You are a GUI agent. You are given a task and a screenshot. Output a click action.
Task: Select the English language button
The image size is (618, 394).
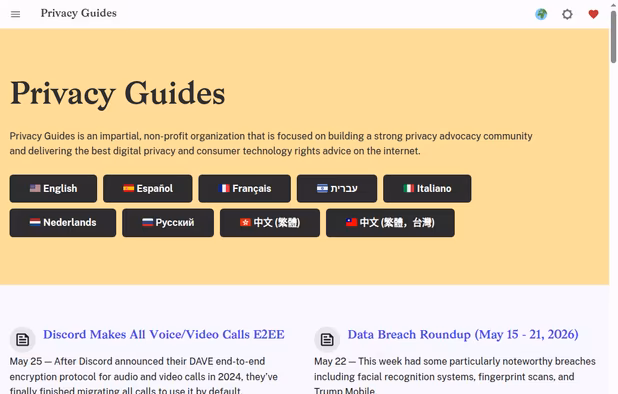[53, 188]
